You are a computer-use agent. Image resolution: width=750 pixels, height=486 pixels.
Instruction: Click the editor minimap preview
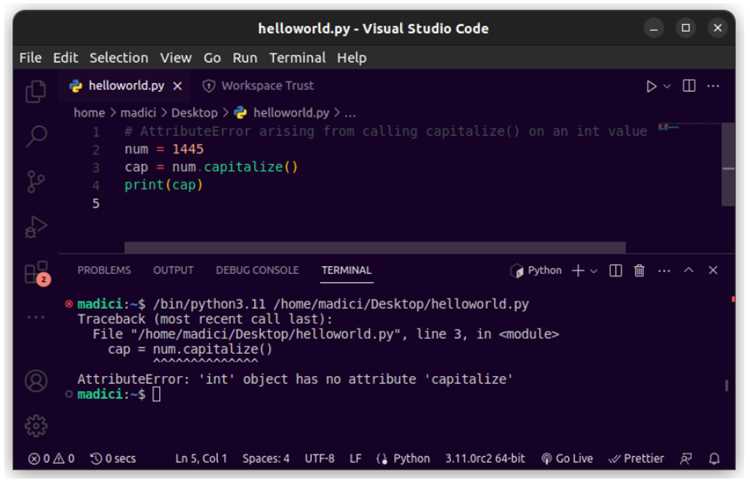coord(668,127)
